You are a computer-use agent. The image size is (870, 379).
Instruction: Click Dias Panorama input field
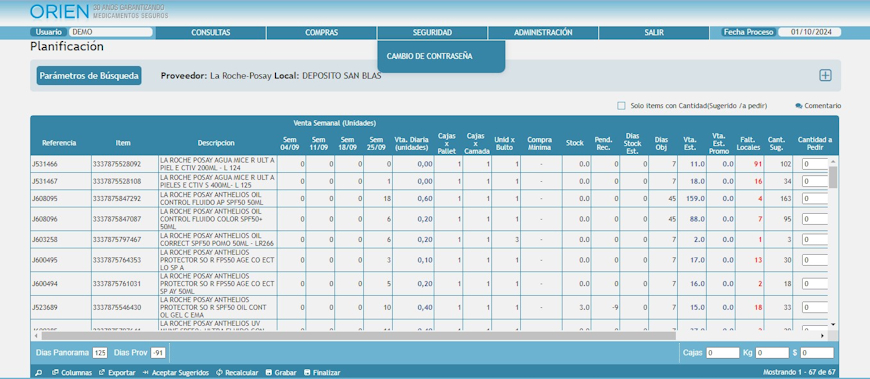tap(100, 353)
